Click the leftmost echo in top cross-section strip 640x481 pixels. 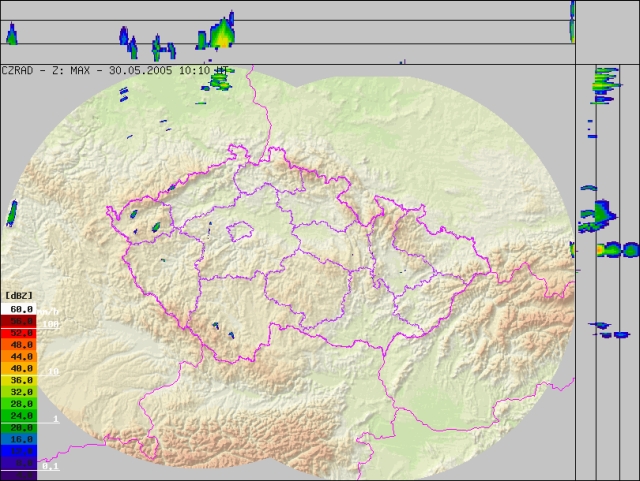12,36
